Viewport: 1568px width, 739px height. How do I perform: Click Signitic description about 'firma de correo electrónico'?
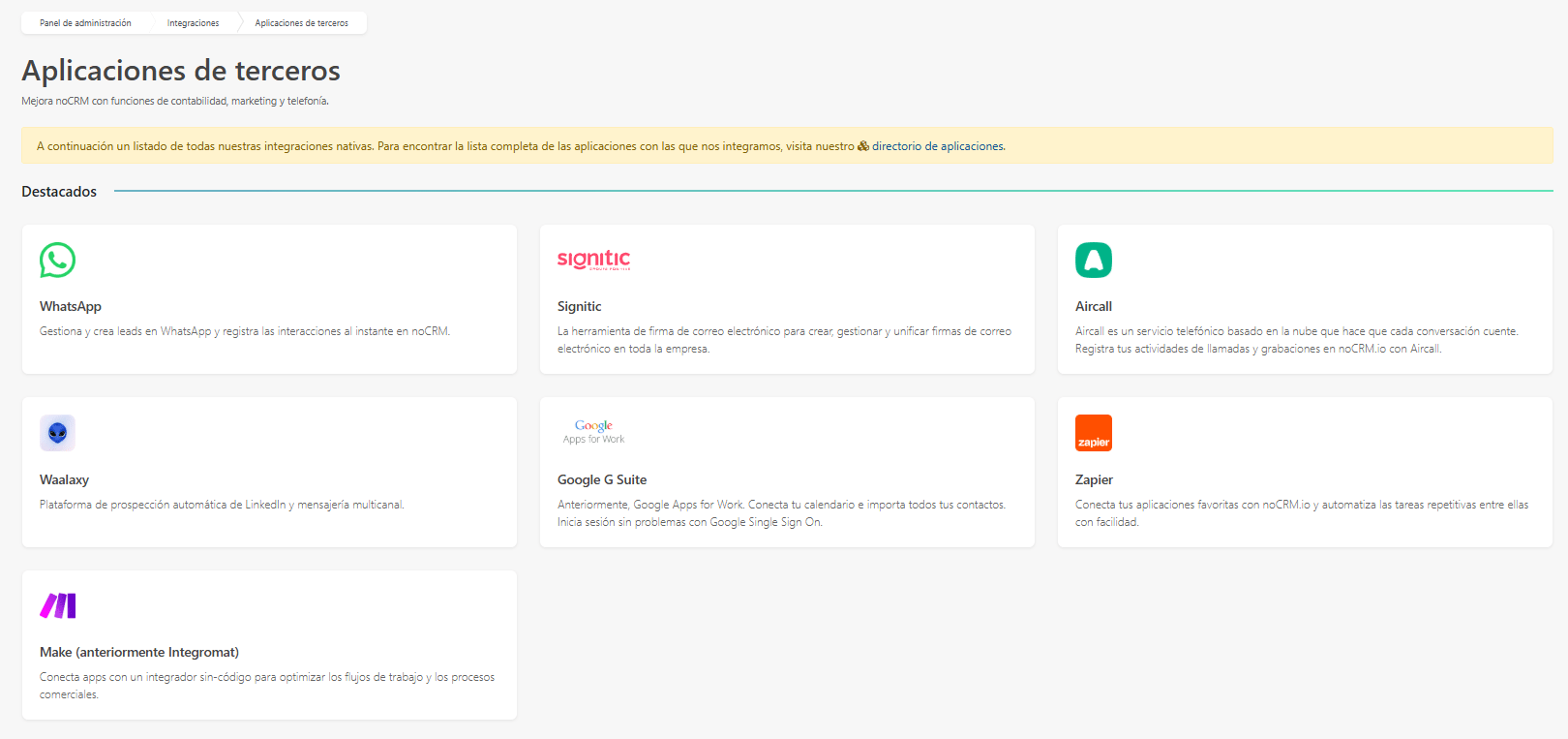coord(785,340)
